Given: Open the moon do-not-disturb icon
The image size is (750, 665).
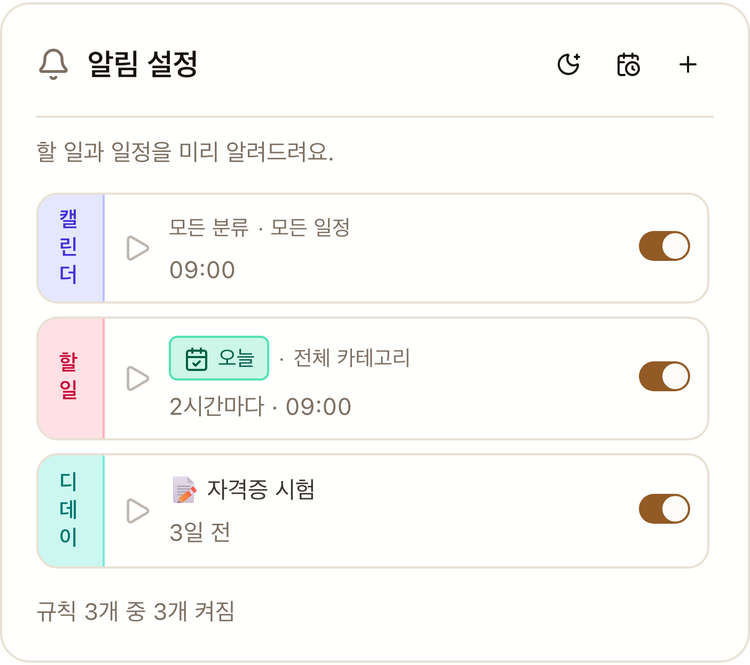Looking at the screenshot, I should [568, 64].
